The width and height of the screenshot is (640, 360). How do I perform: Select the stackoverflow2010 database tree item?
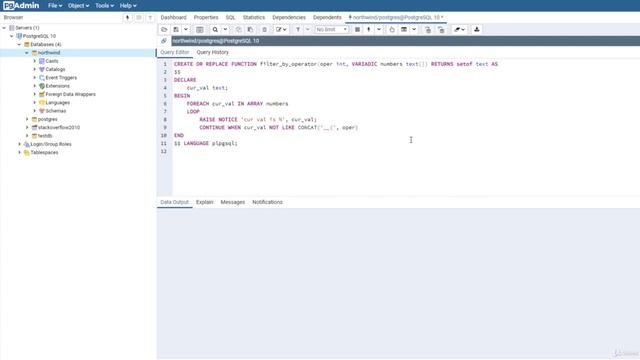click(59, 127)
